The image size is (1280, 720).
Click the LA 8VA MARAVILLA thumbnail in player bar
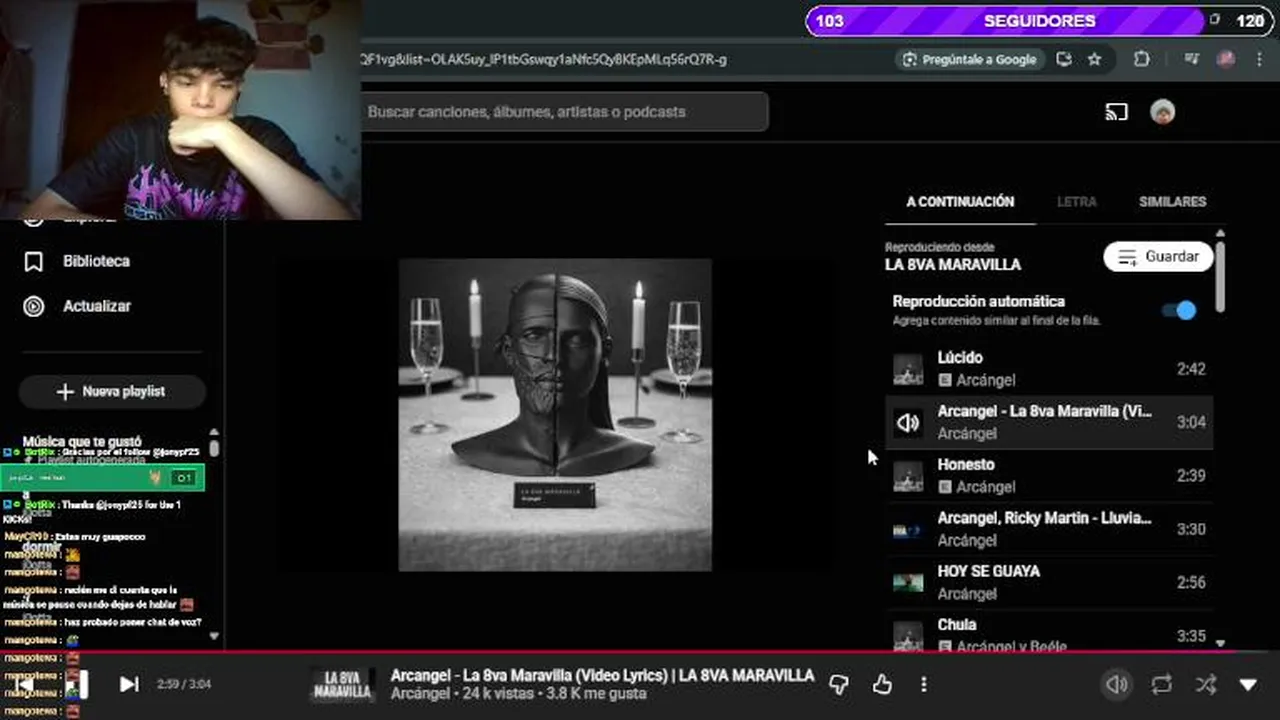tap(342, 684)
